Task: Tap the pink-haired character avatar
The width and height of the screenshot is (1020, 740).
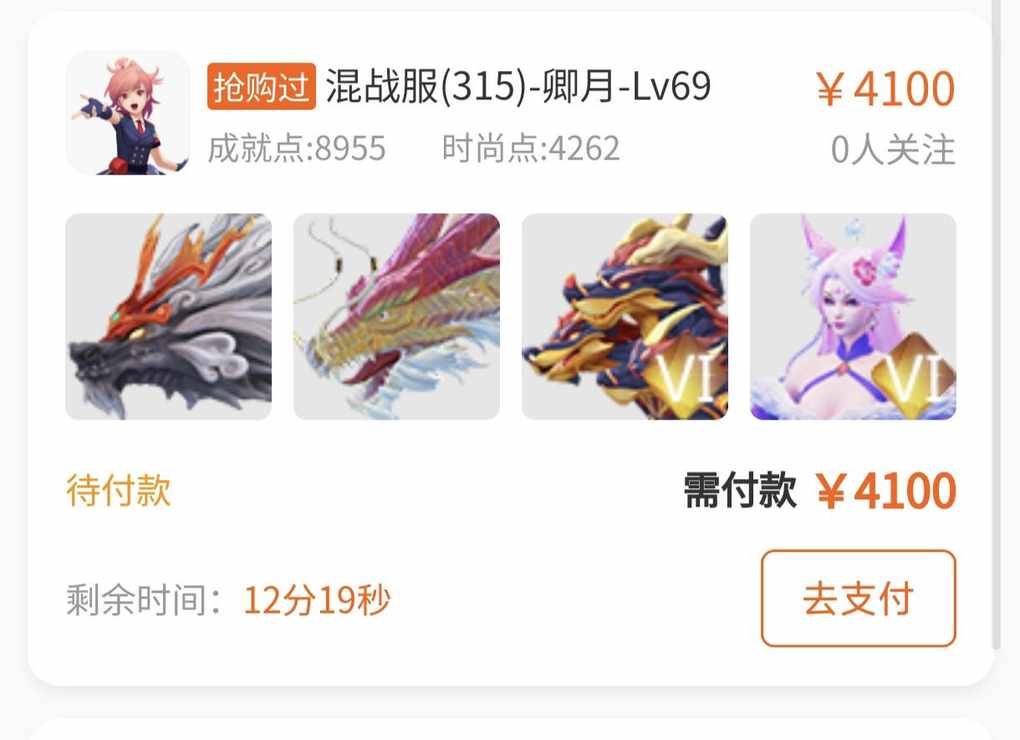Action: tap(128, 112)
